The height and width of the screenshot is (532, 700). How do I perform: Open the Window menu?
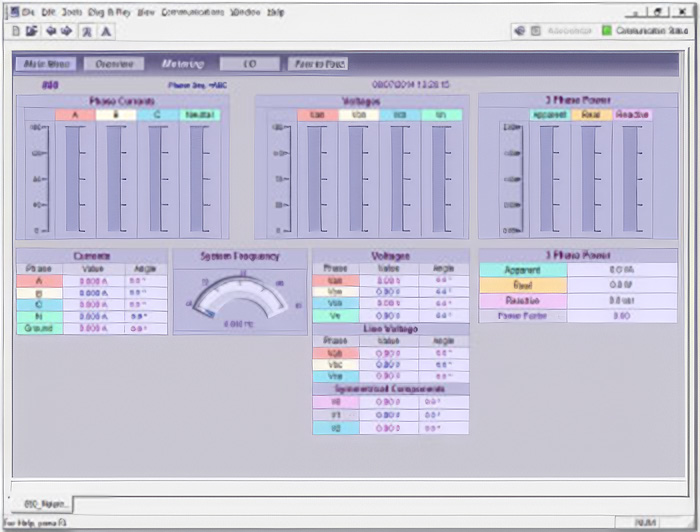click(245, 12)
